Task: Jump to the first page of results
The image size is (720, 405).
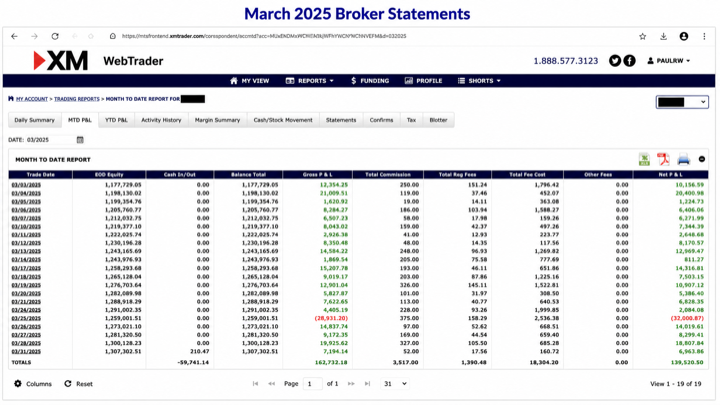Action: tap(255, 384)
